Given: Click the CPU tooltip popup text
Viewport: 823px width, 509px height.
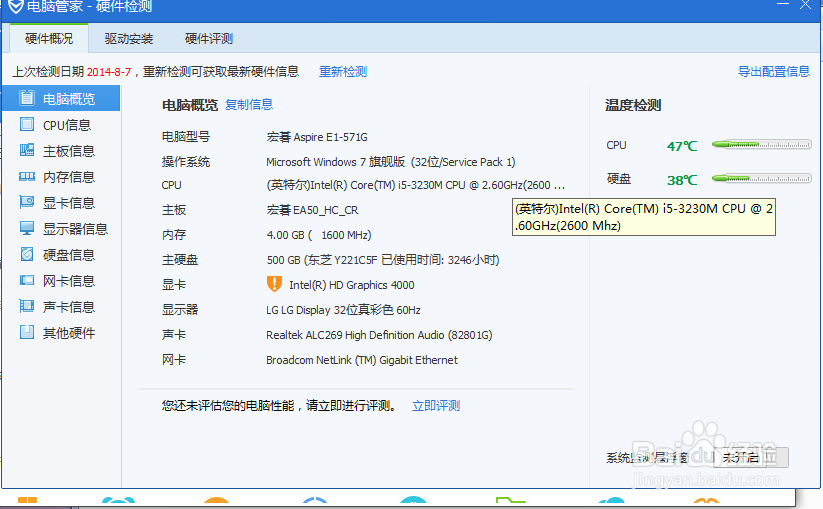Looking at the screenshot, I should tap(644, 217).
